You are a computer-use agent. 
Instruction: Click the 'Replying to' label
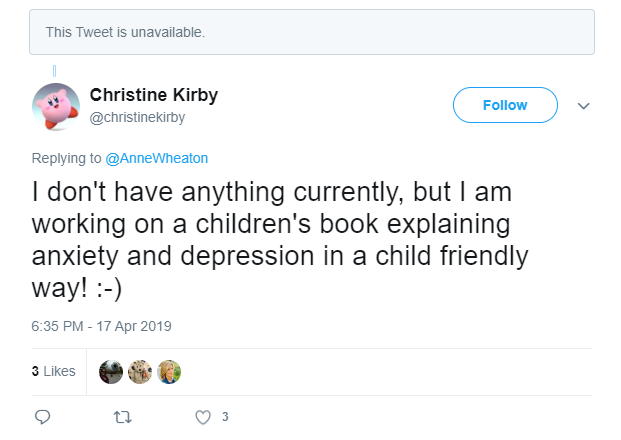pyautogui.click(x=67, y=158)
